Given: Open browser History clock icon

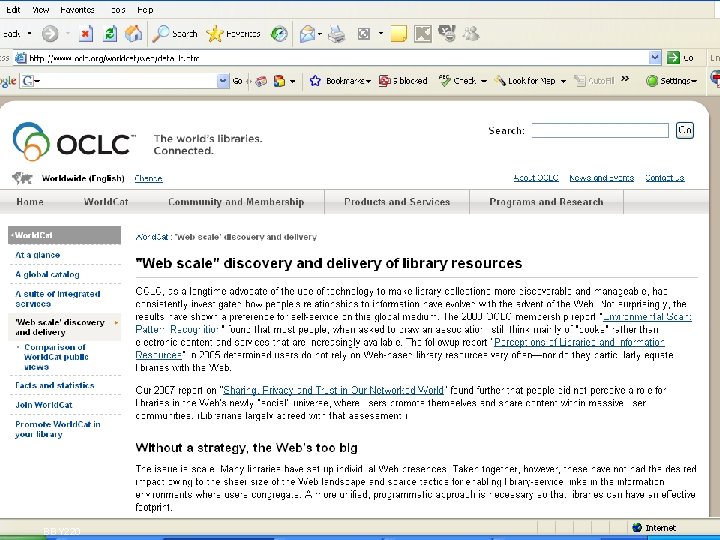Looking at the screenshot, I should tap(279, 34).
